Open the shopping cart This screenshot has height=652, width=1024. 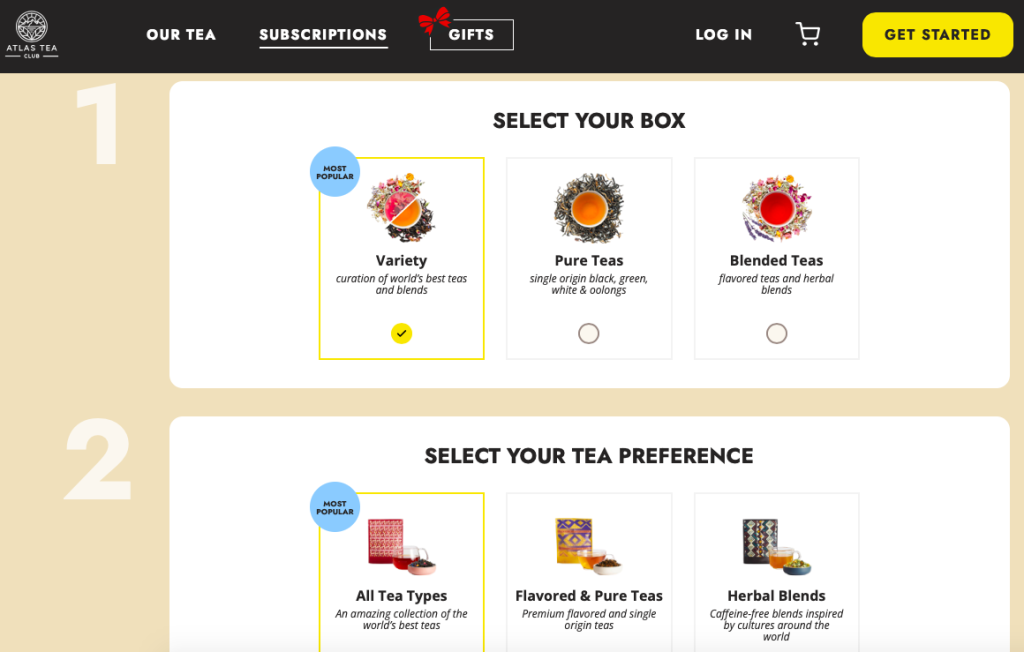[808, 34]
